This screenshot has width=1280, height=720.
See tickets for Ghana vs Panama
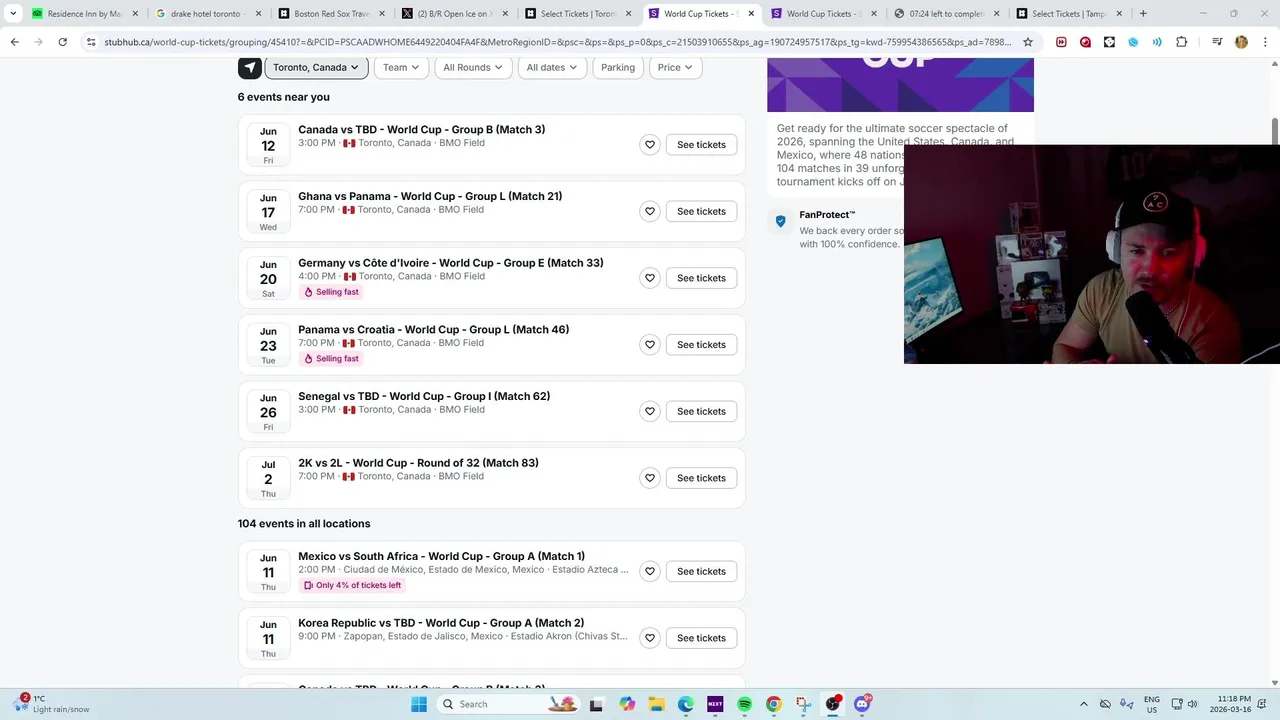(701, 211)
